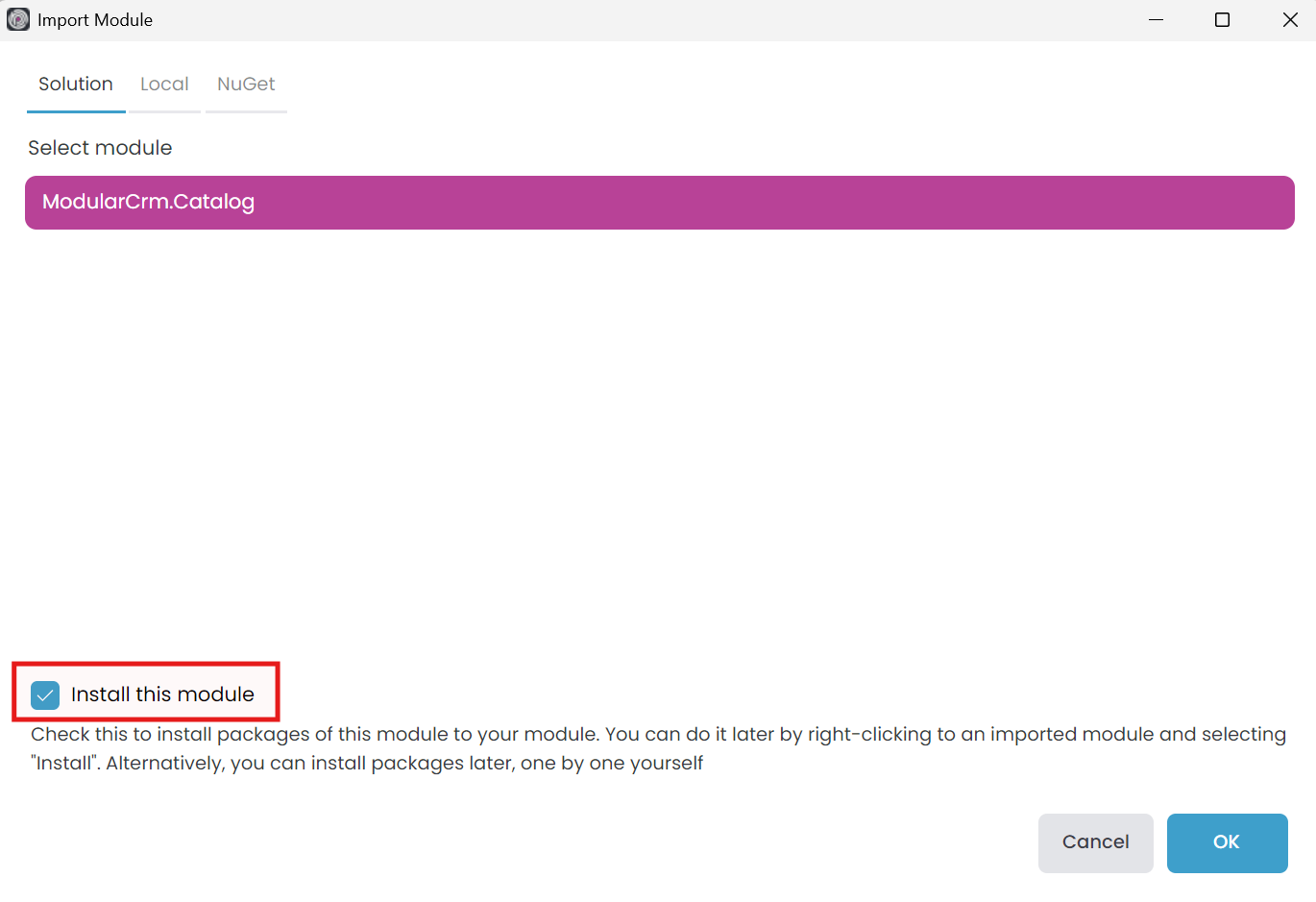The image size is (1316, 902).
Task: Click the minimize icon on title bar
Action: pyautogui.click(x=1156, y=19)
